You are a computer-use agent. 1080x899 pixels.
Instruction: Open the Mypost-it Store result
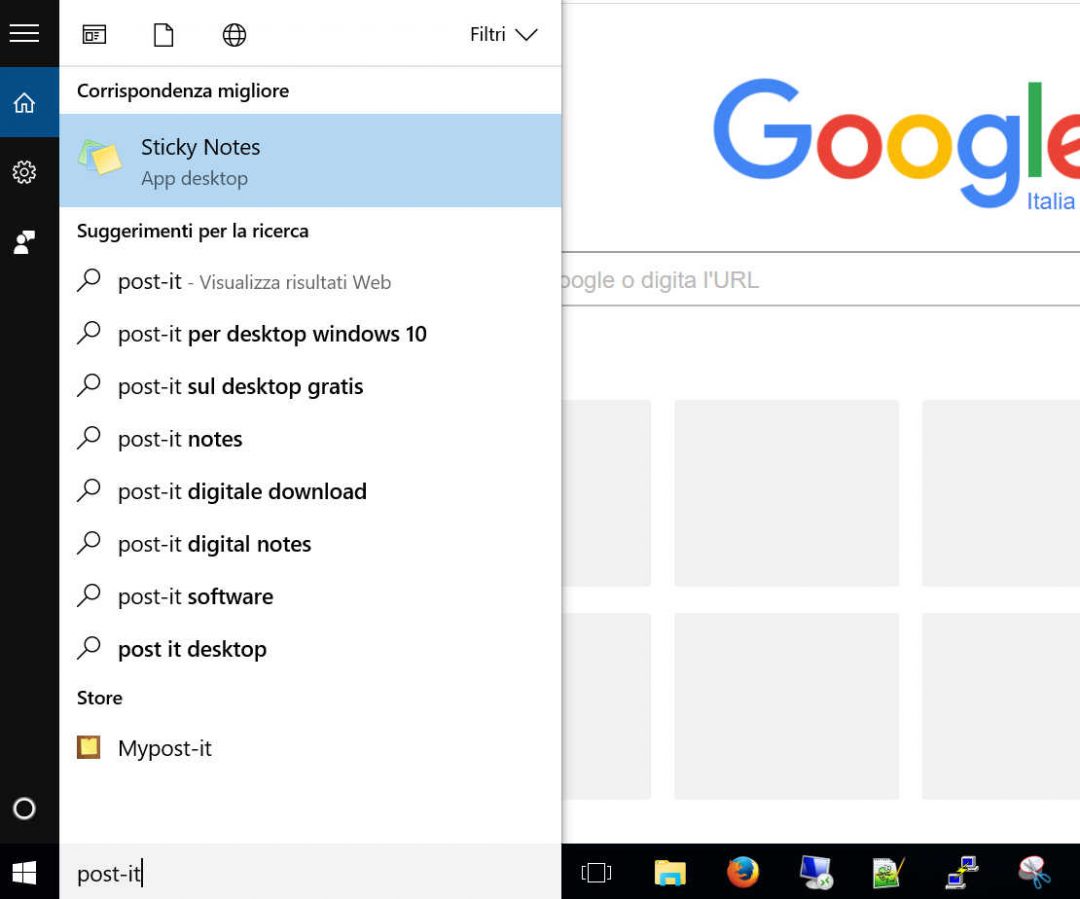point(164,748)
